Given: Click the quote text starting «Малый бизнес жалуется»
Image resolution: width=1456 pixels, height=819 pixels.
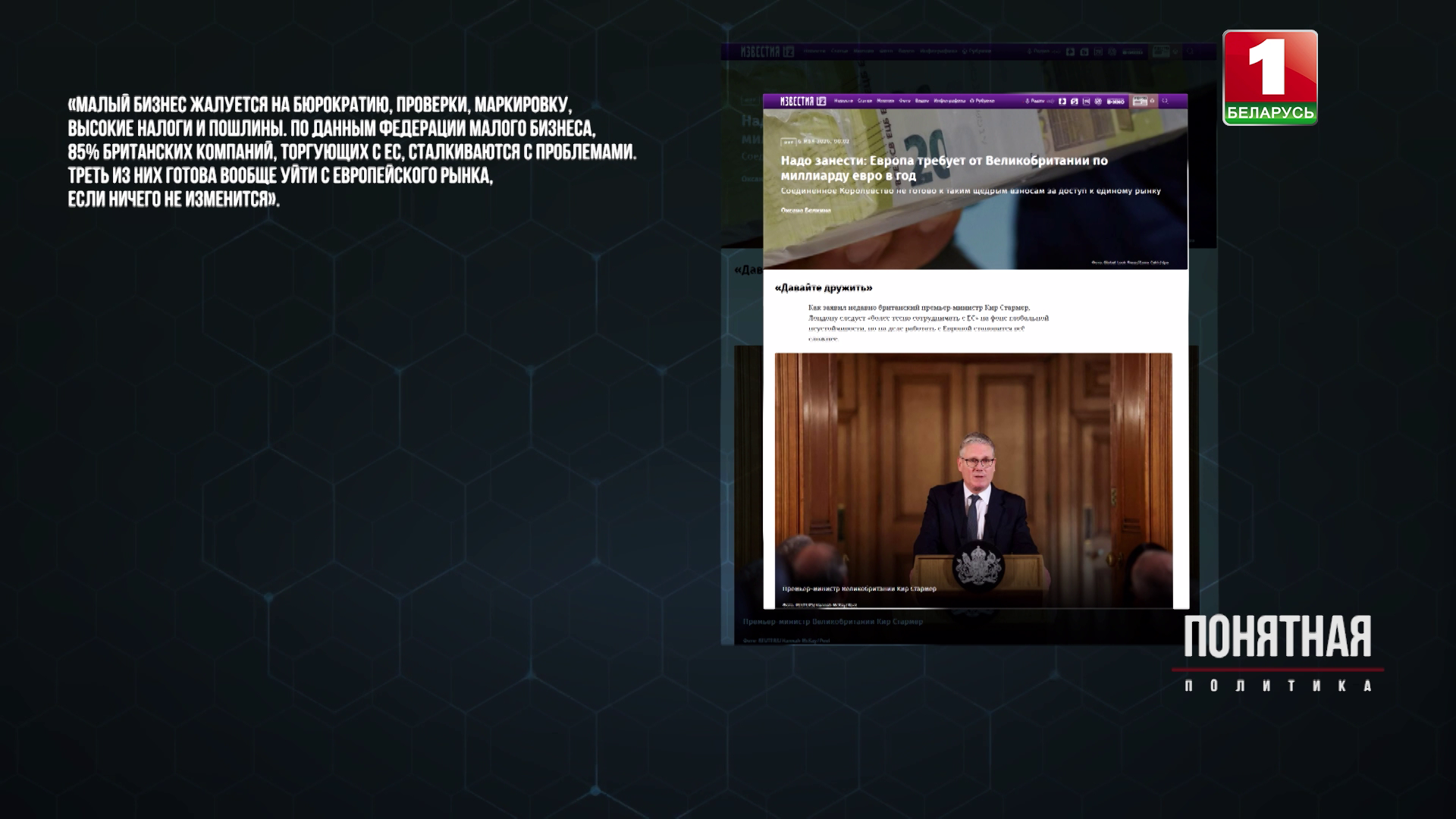Looking at the screenshot, I should click(x=352, y=152).
